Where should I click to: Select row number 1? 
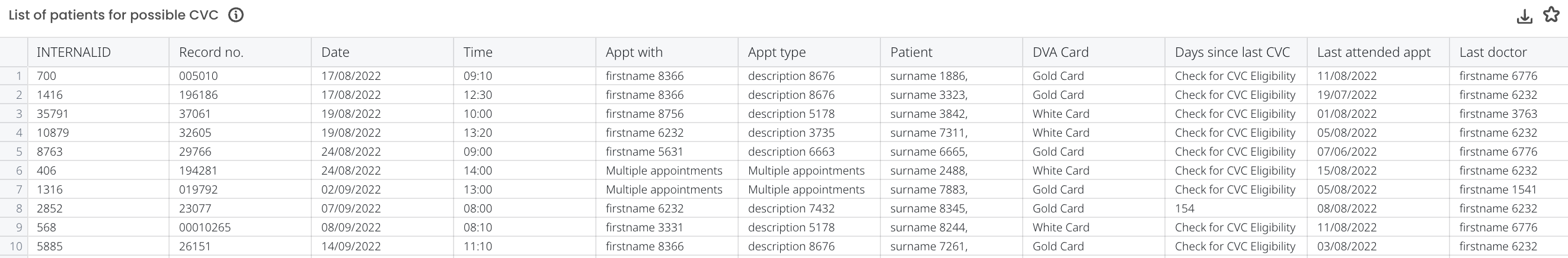19,76
